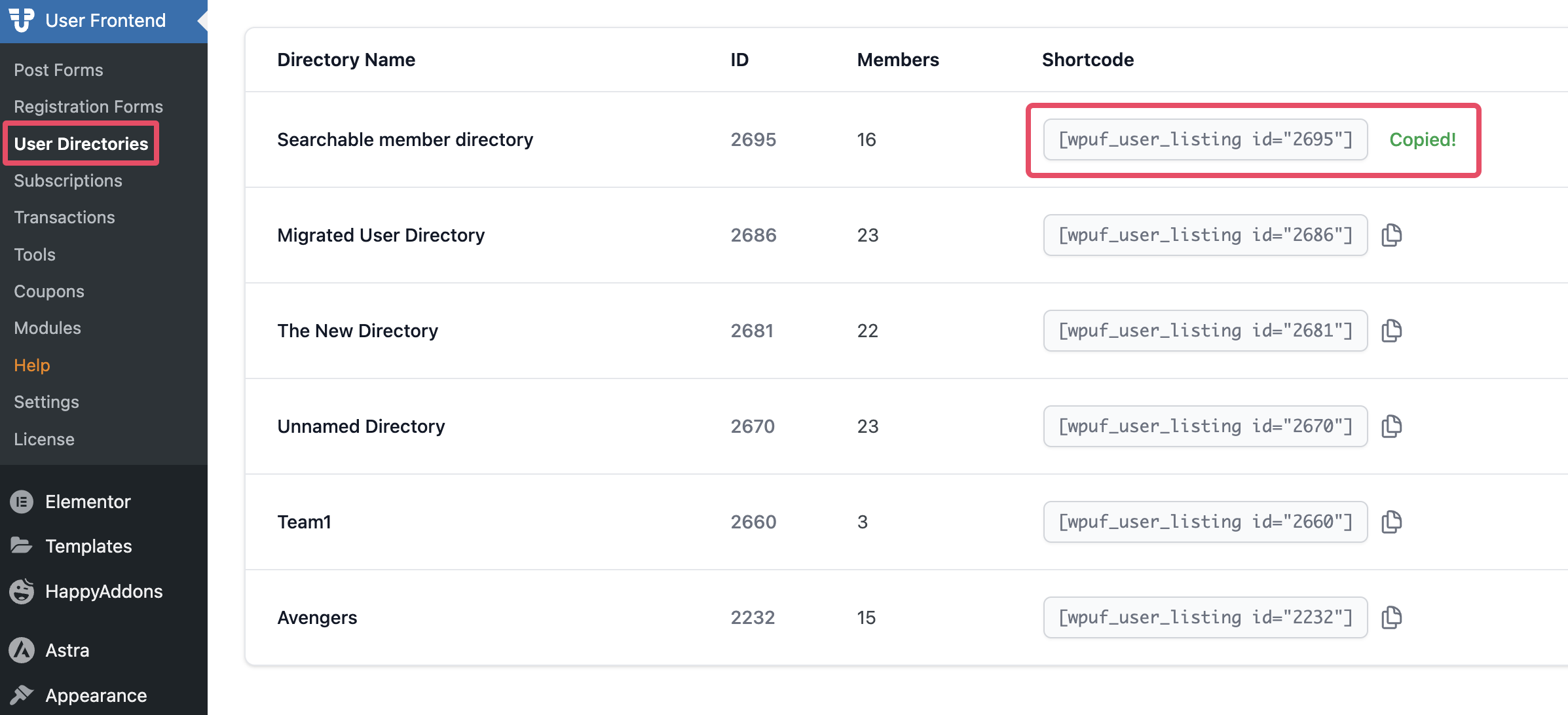Select shortcode field with id 2681
This screenshot has width=1568, height=715.
tap(1205, 331)
